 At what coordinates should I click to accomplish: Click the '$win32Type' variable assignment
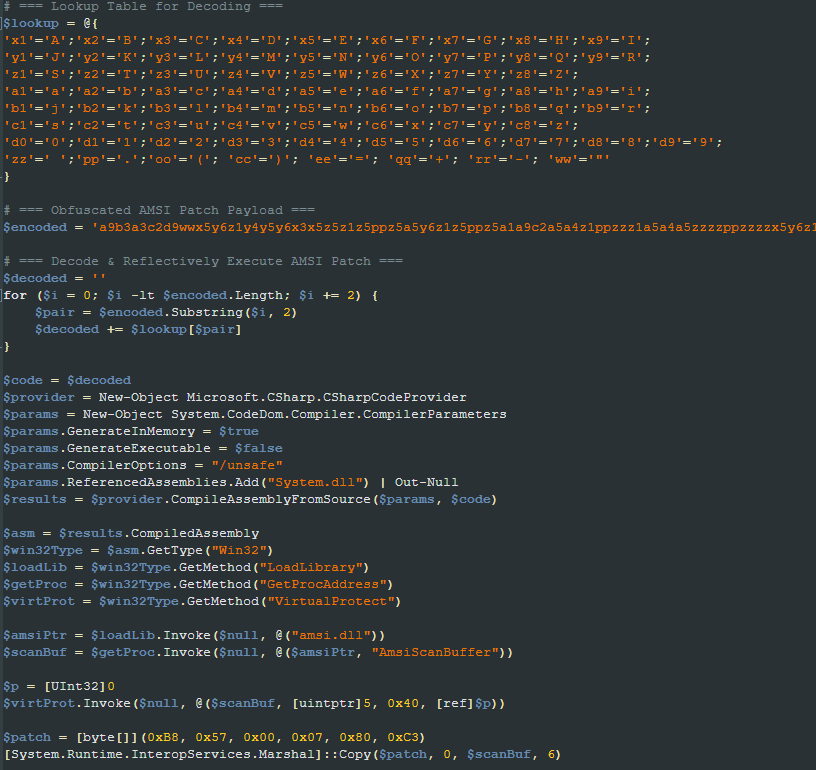[43, 550]
